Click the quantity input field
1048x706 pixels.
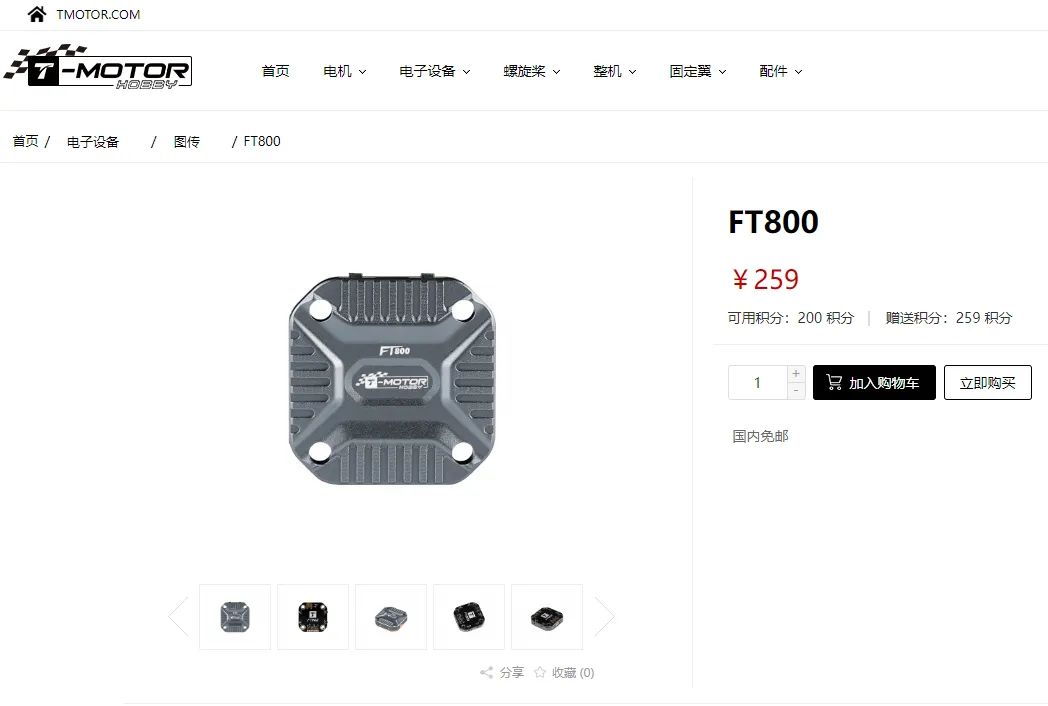coord(757,382)
